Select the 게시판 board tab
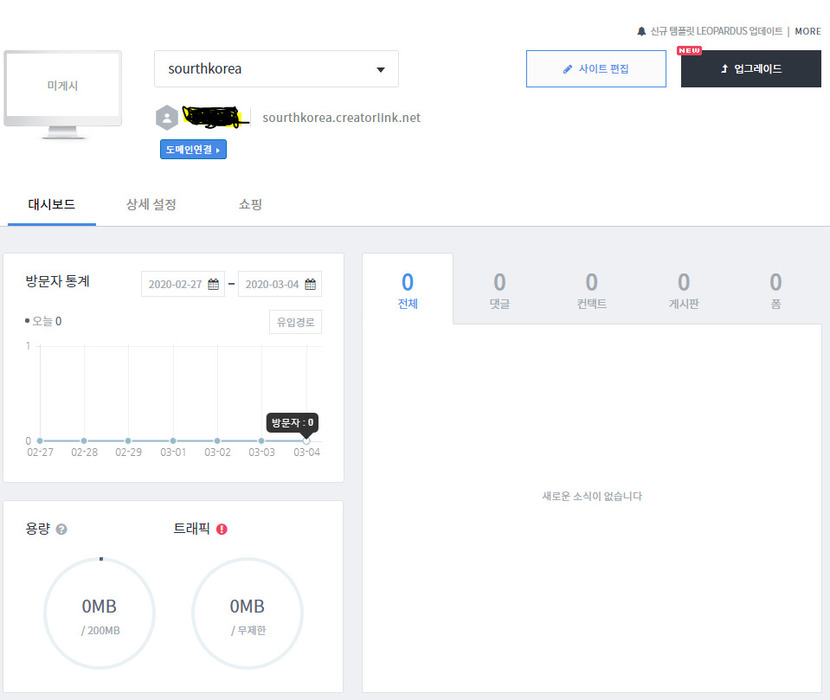 [x=683, y=290]
